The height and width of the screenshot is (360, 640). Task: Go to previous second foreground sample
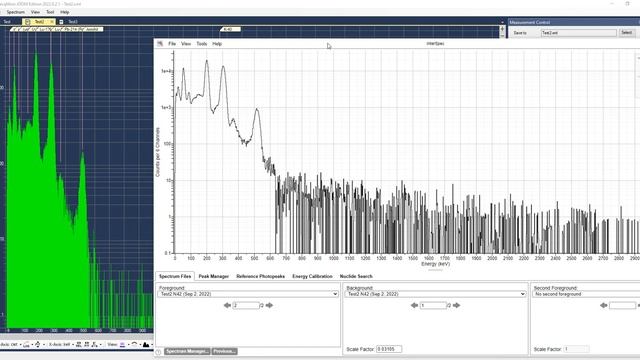603,305
